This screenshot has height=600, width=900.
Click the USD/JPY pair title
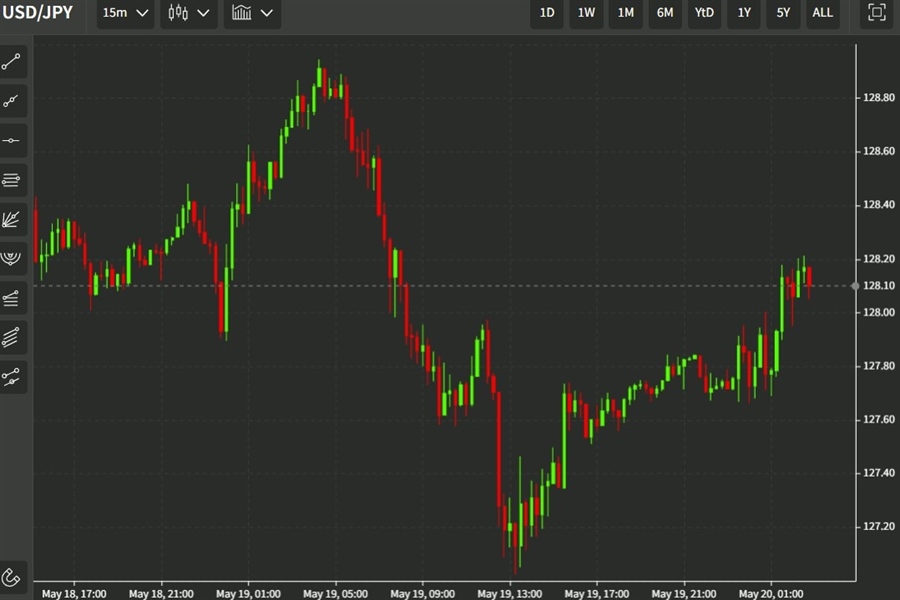pos(38,13)
